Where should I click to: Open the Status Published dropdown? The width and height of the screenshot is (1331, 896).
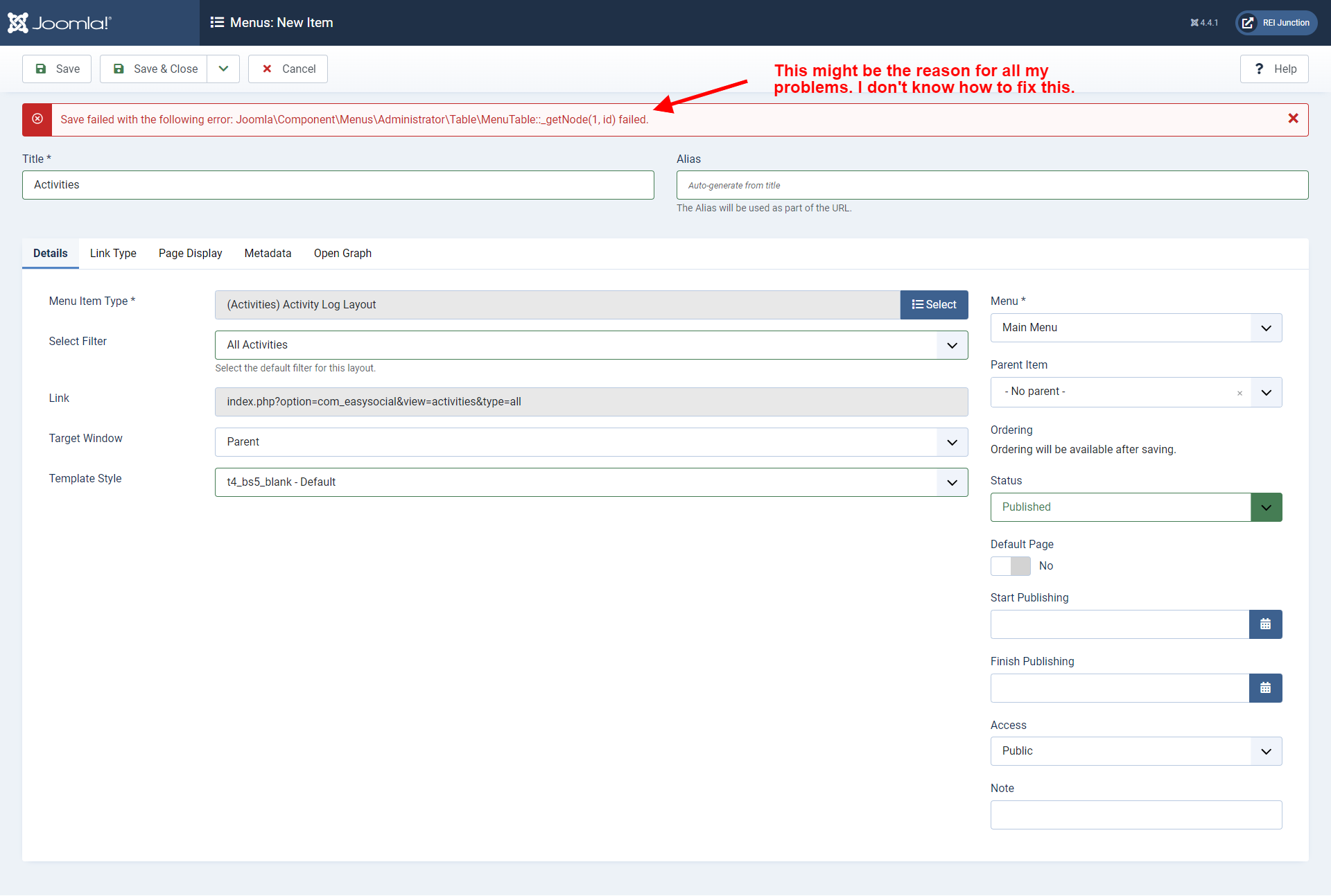pyautogui.click(x=1266, y=507)
